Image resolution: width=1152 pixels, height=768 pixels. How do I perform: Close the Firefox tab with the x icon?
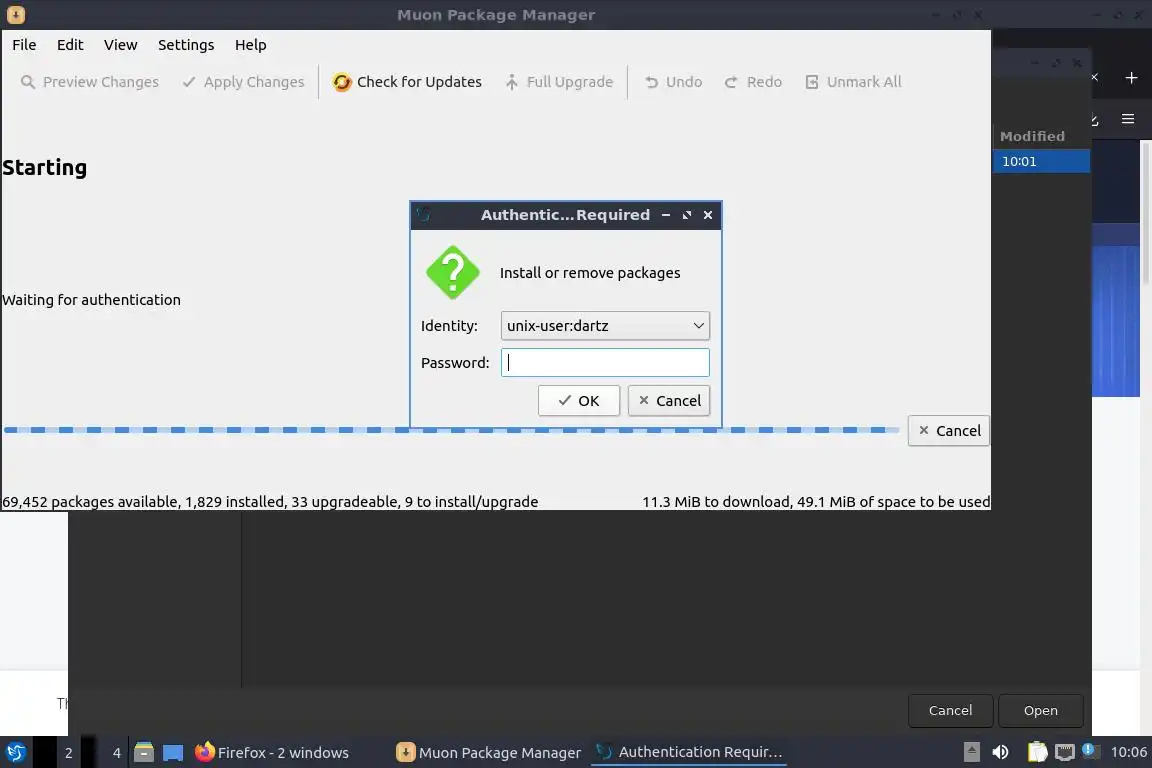1095,77
